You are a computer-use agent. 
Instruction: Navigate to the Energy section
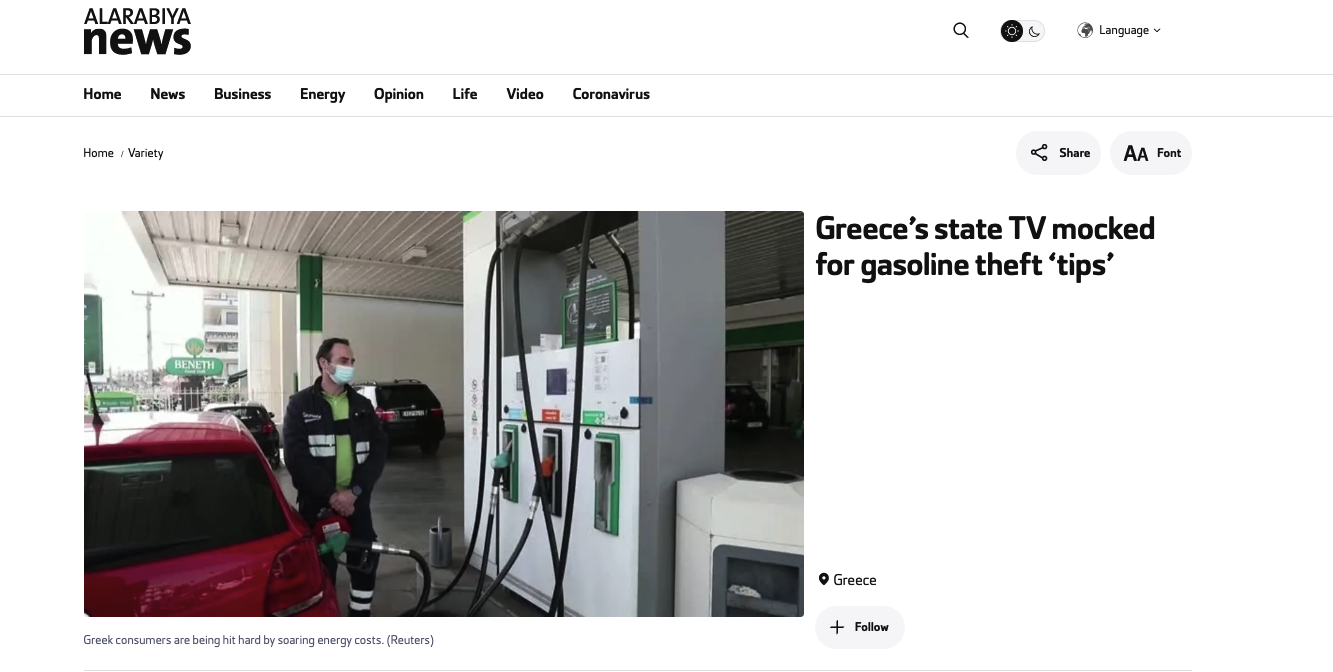coord(322,94)
